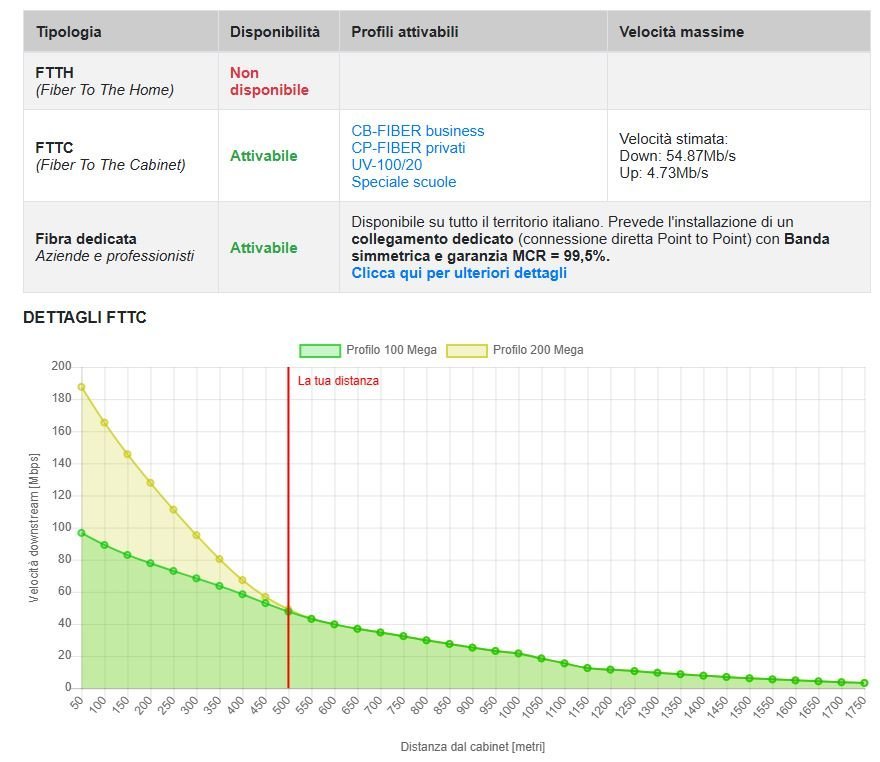
Task: Click the Velocità massime column header
Action: [681, 32]
